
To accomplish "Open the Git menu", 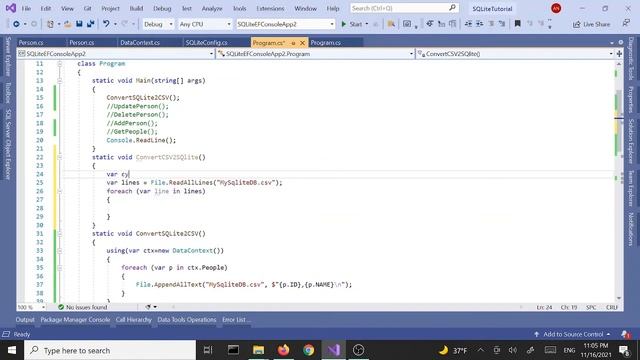I will click(87, 8).
